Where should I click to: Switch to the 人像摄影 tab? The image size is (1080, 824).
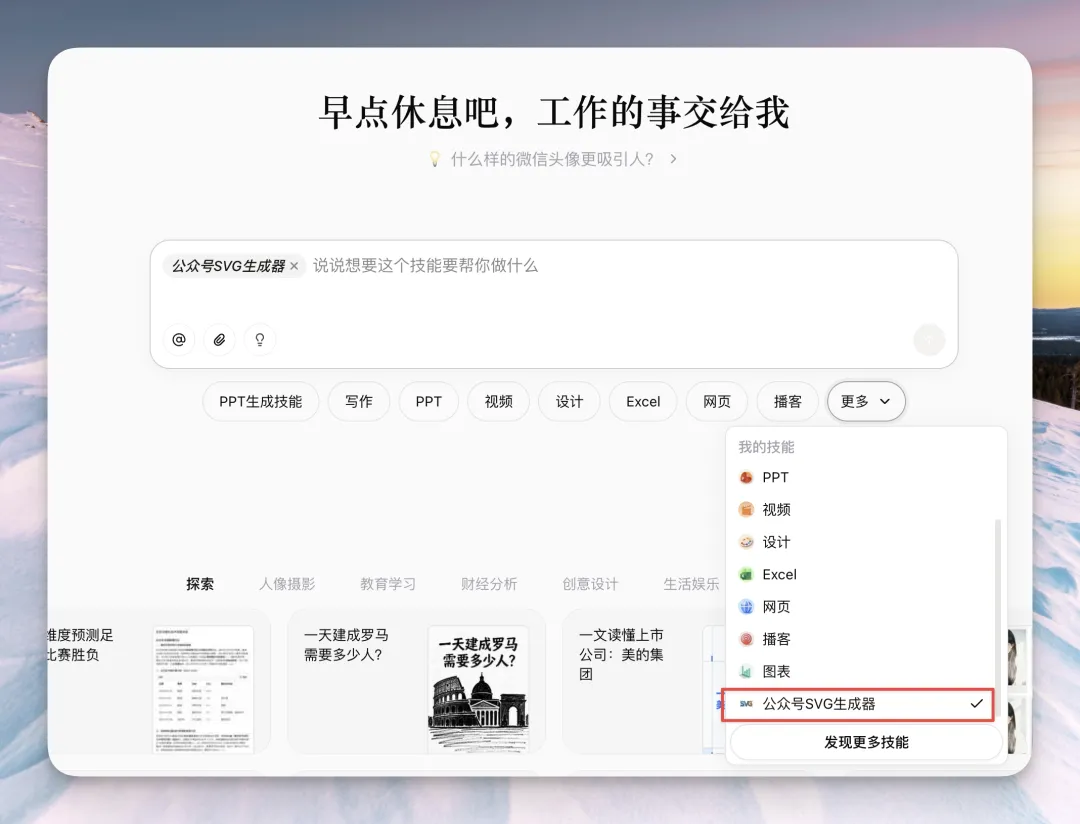pos(287,585)
